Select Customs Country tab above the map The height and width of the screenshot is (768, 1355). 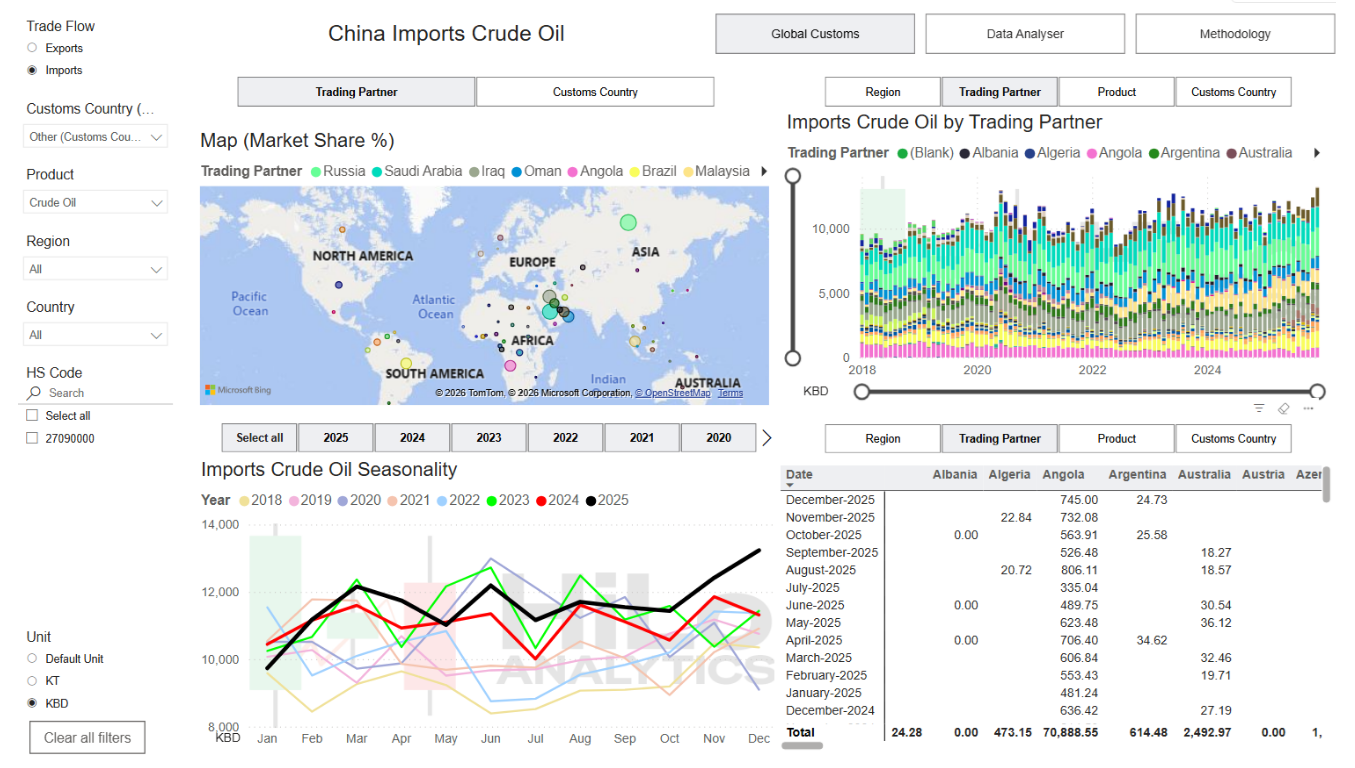(595, 92)
